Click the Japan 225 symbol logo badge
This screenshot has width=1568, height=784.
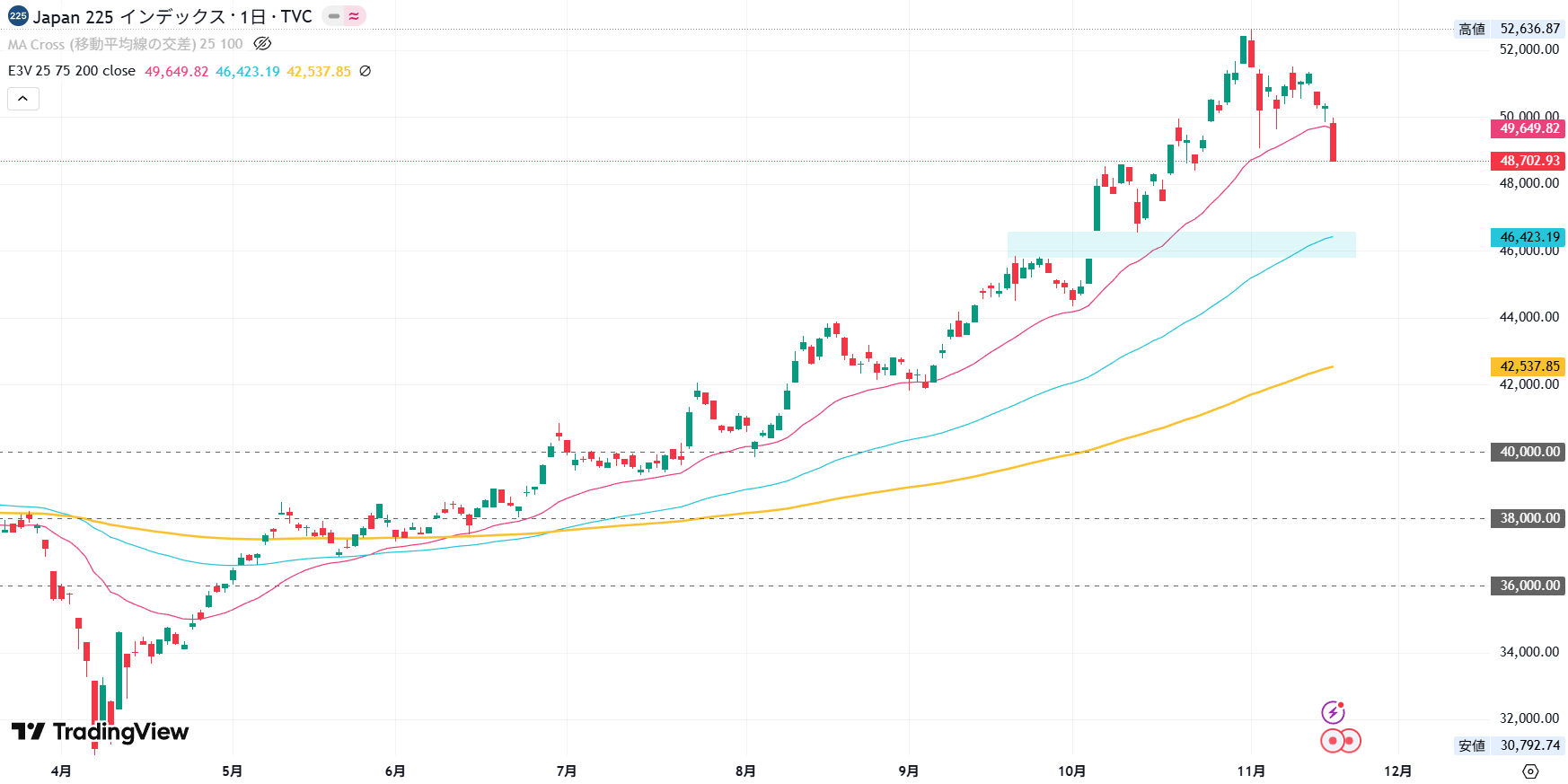coord(18,16)
